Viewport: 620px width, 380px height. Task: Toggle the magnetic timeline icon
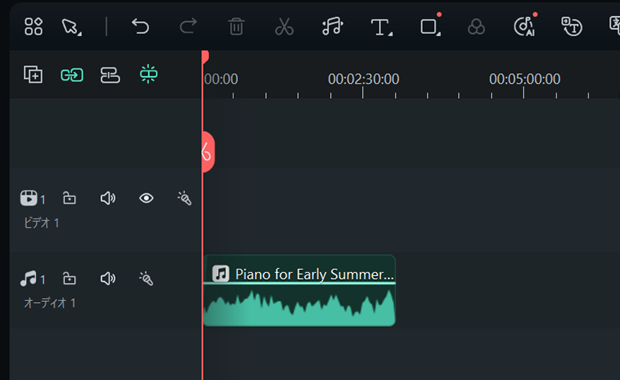110,75
